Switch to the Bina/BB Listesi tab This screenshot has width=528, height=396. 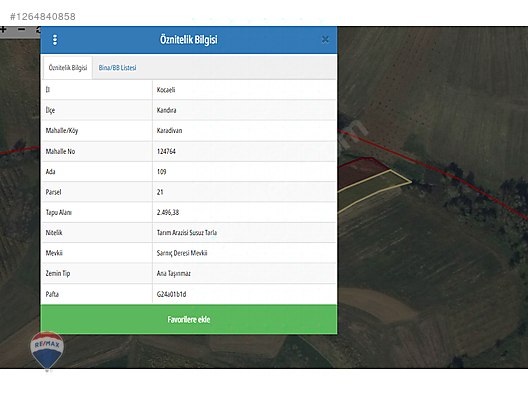118,68
